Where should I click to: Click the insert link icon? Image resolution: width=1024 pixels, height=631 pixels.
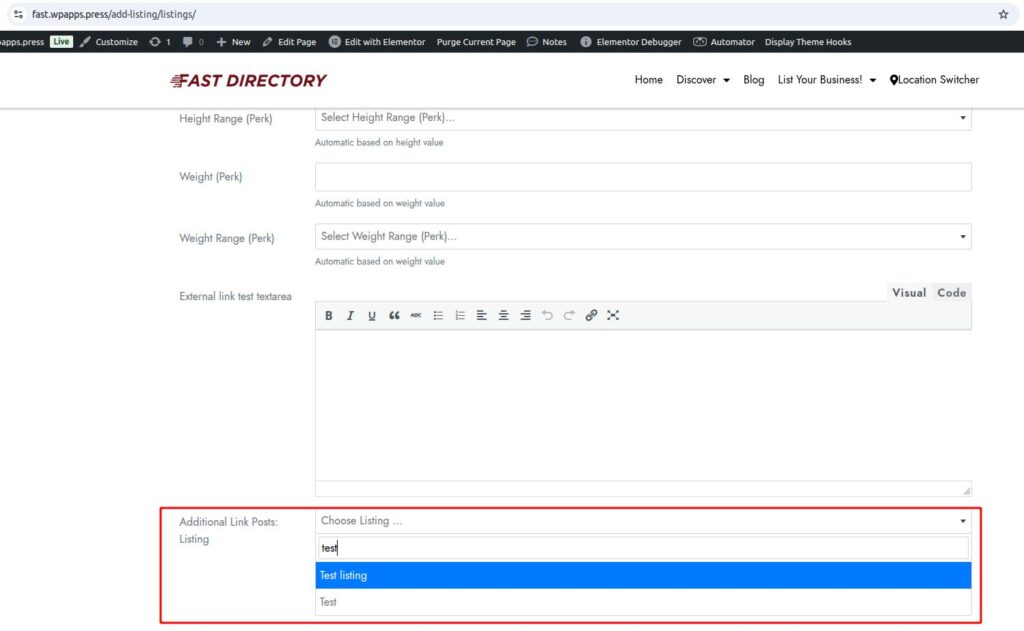coord(591,316)
